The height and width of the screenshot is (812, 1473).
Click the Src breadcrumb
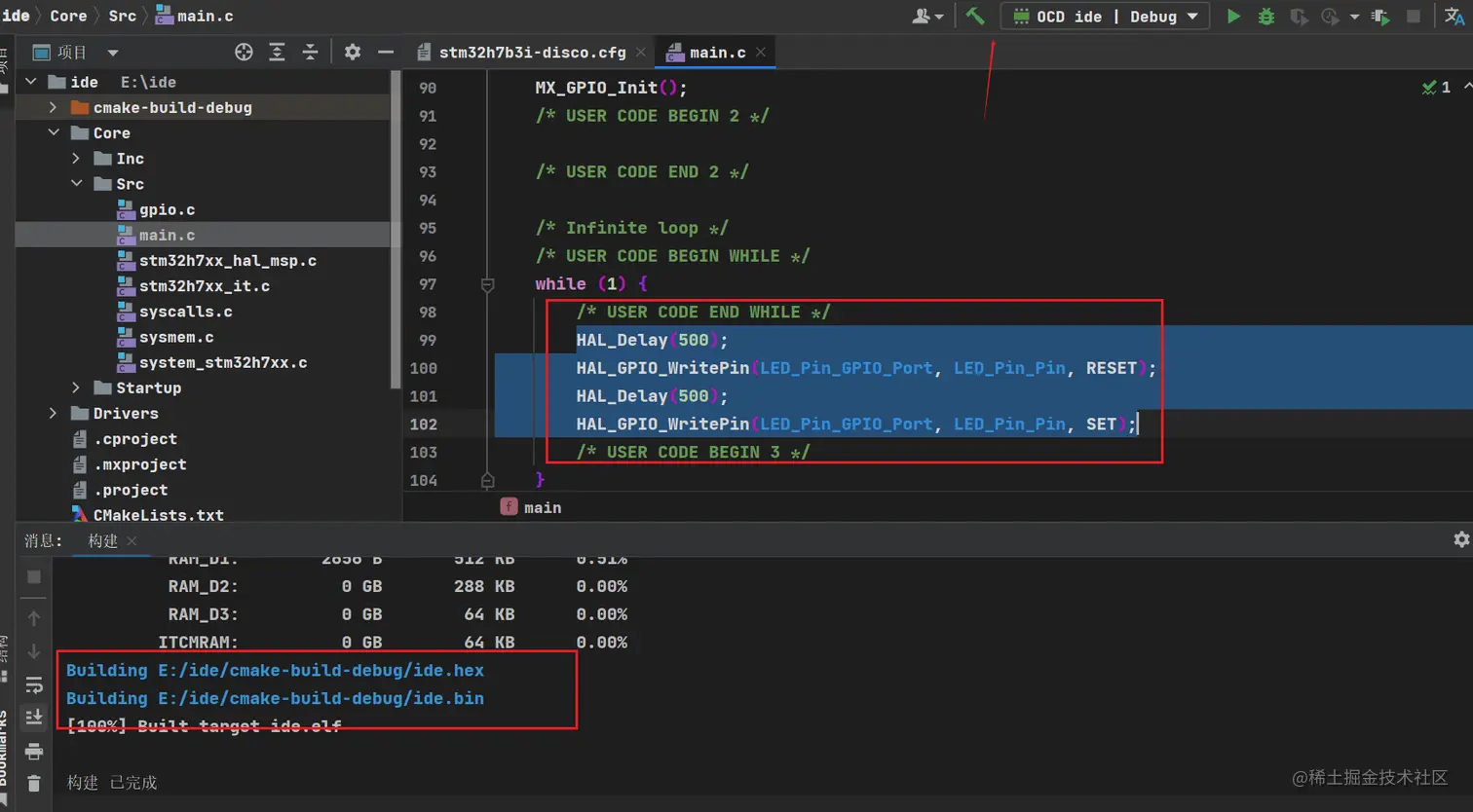tap(122, 16)
